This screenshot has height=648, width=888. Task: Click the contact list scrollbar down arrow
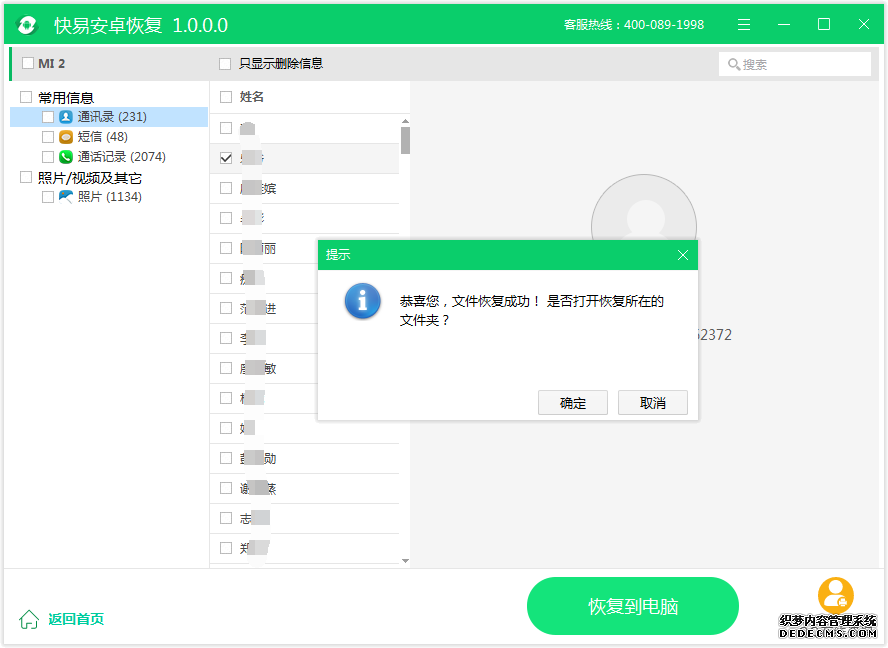click(405, 561)
